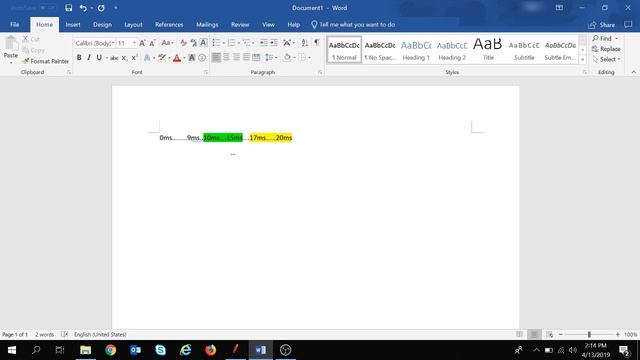Screen dimensions: 640x360
Task: Open the View tab
Action: click(x=268, y=24)
